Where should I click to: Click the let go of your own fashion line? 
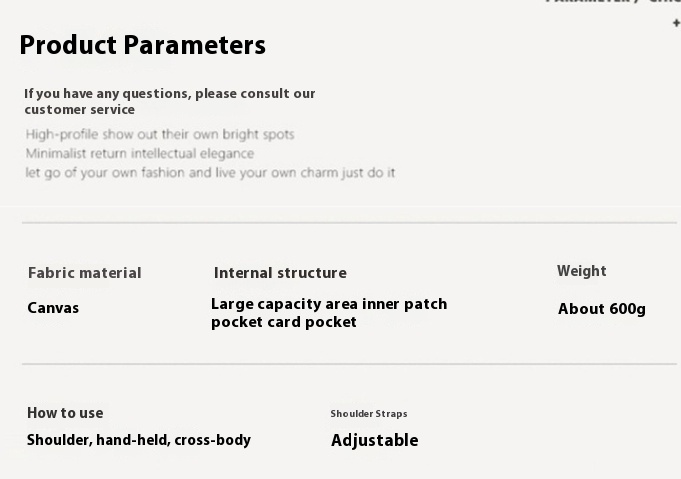coord(210,173)
